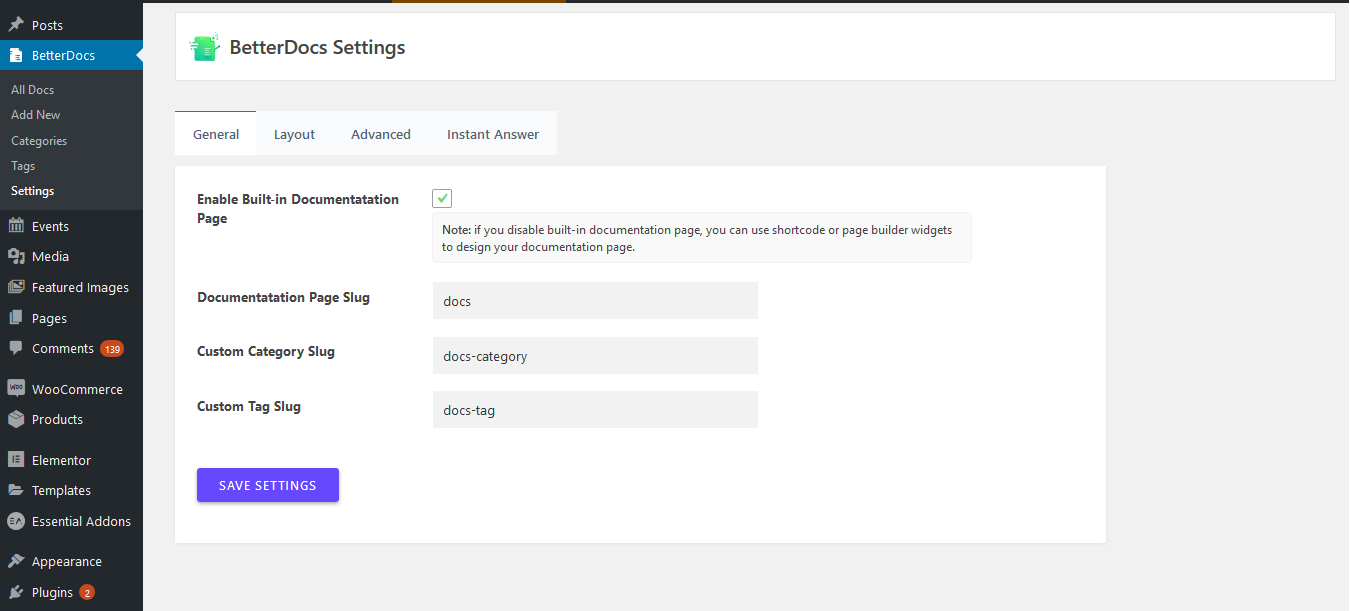Click the Add New submenu link
Image resolution: width=1350 pixels, height=611 pixels.
(x=36, y=115)
